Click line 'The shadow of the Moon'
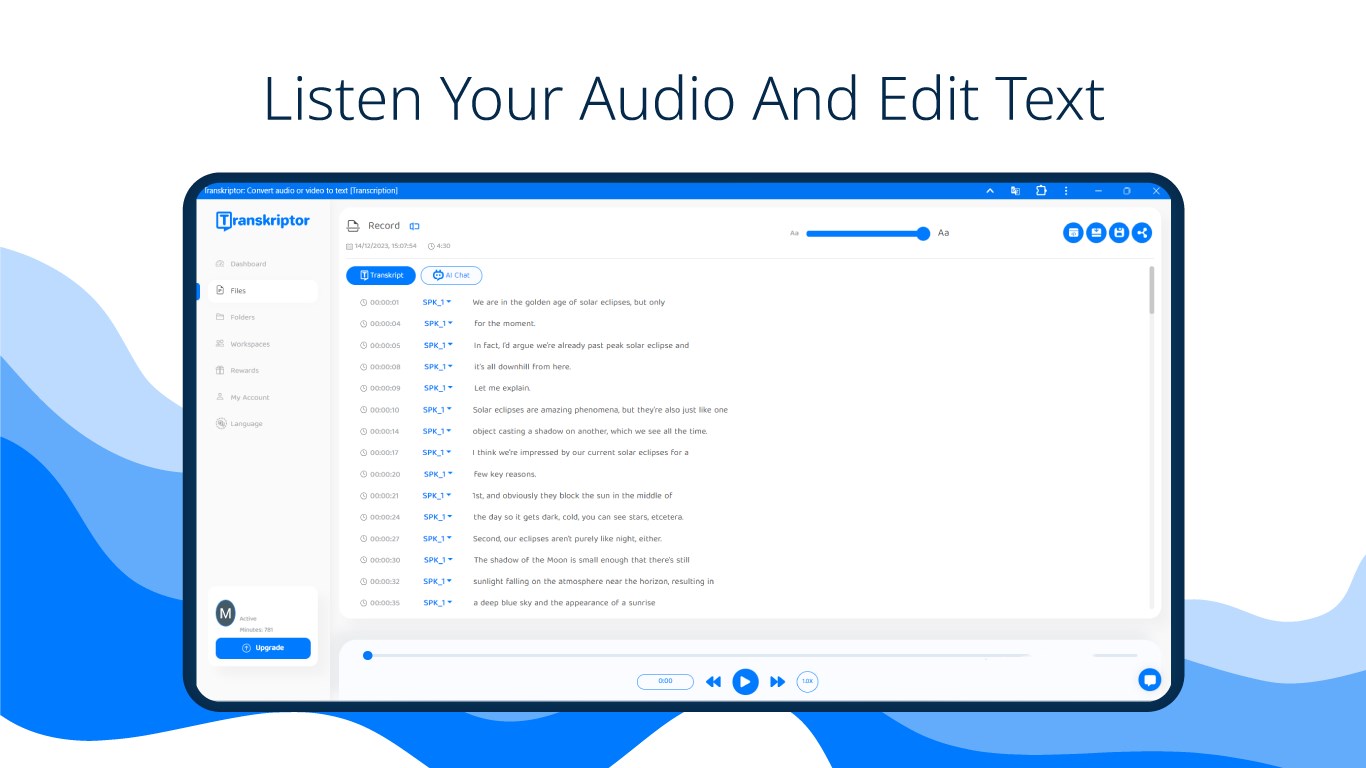The height and width of the screenshot is (768, 1366). click(x=582, y=560)
